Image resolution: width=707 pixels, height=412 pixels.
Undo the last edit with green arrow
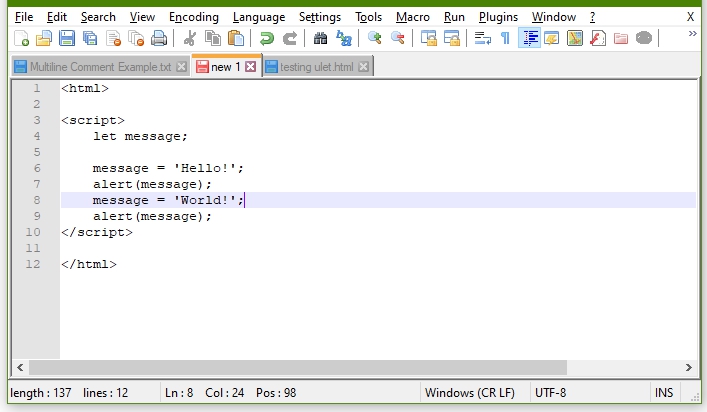[x=266, y=38]
